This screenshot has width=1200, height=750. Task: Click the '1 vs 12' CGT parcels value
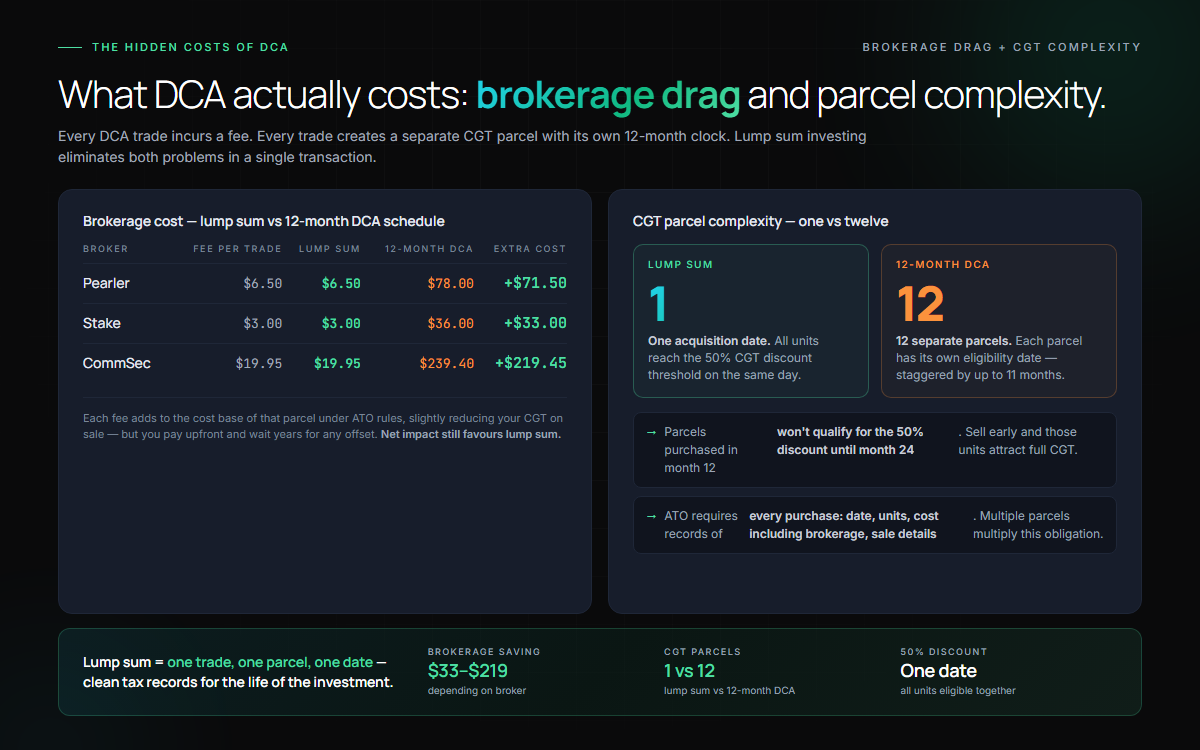pos(690,671)
